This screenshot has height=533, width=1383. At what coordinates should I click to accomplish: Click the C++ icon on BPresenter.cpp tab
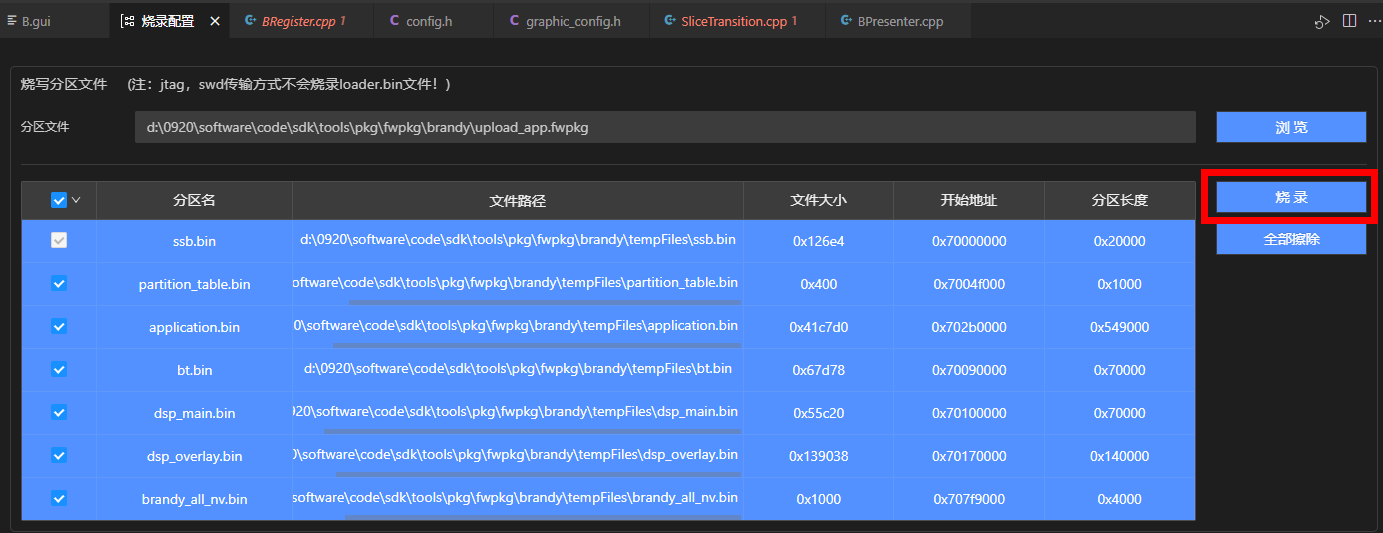(x=845, y=21)
